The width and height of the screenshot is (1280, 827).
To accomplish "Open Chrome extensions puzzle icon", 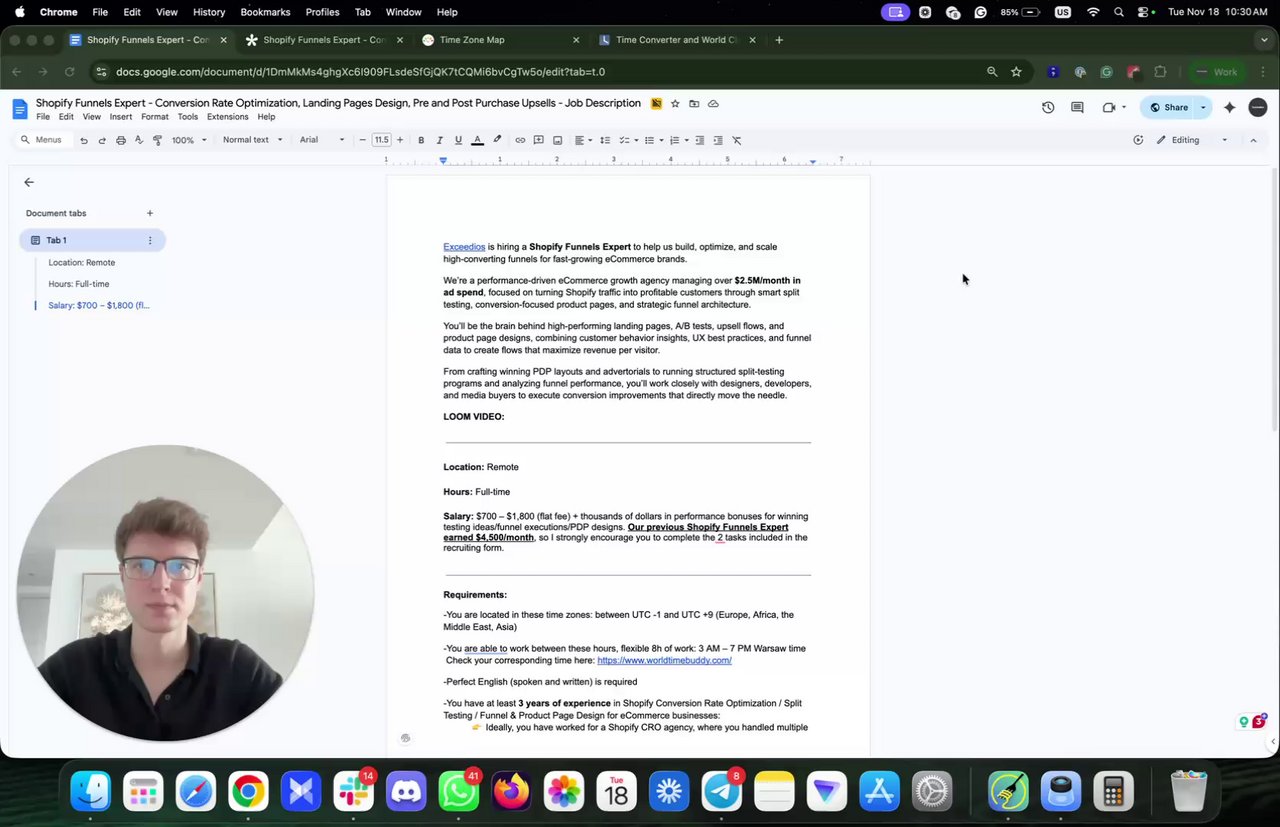I will [1160, 72].
